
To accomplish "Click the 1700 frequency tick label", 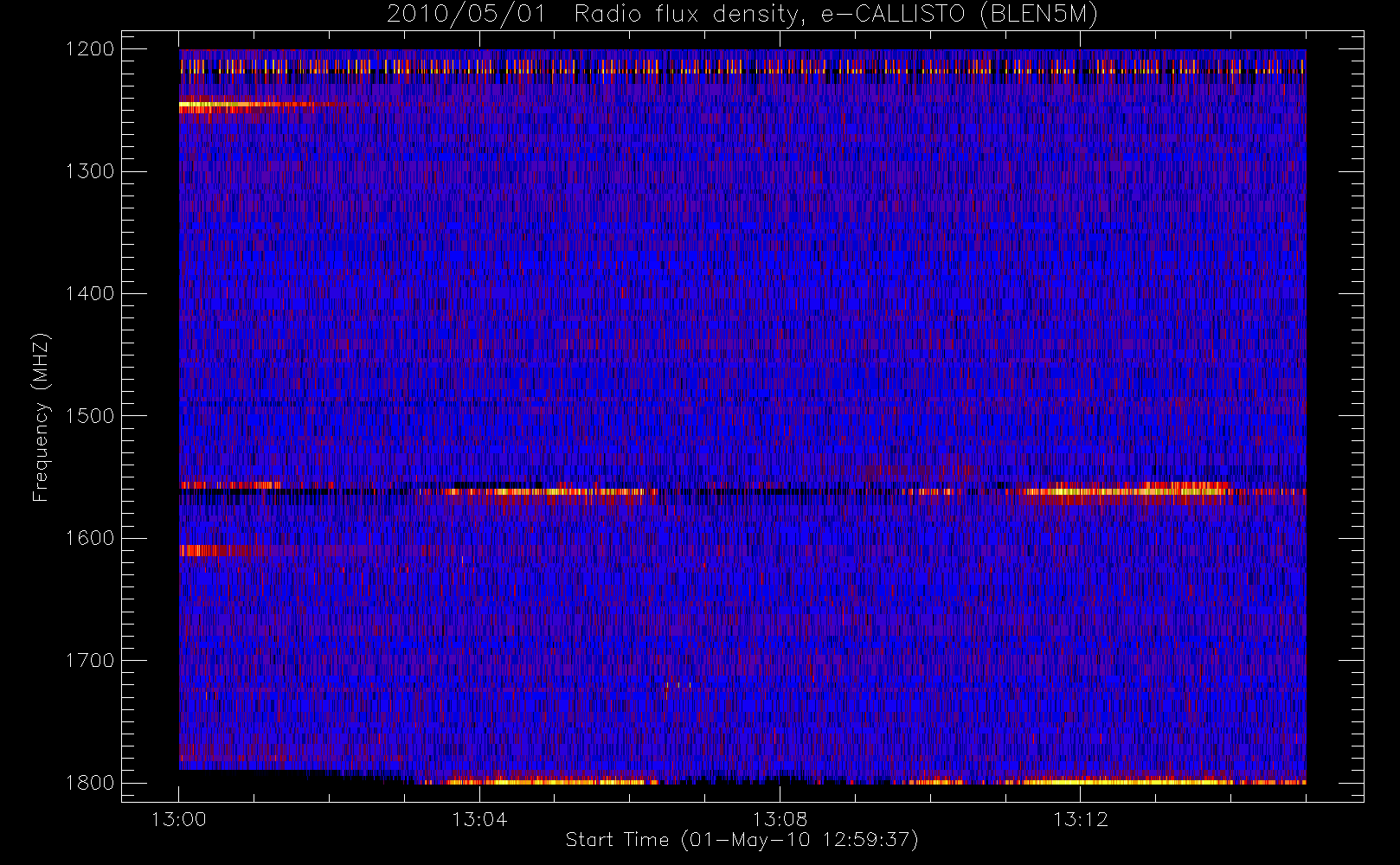I will tap(90, 660).
